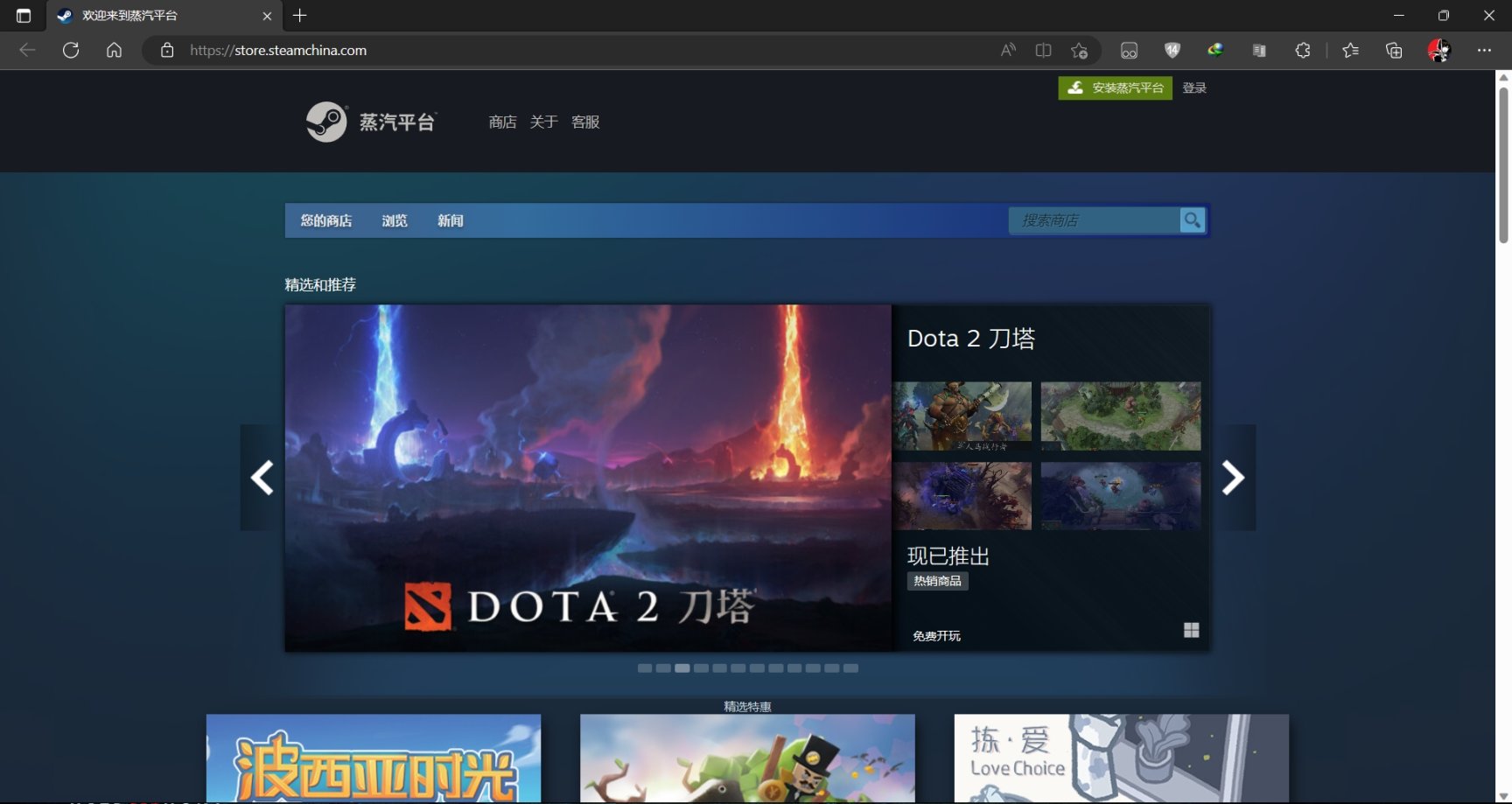The height and width of the screenshot is (804, 1512).
Task: View Dota 2 screenshot of green map
Action: coord(1121,416)
